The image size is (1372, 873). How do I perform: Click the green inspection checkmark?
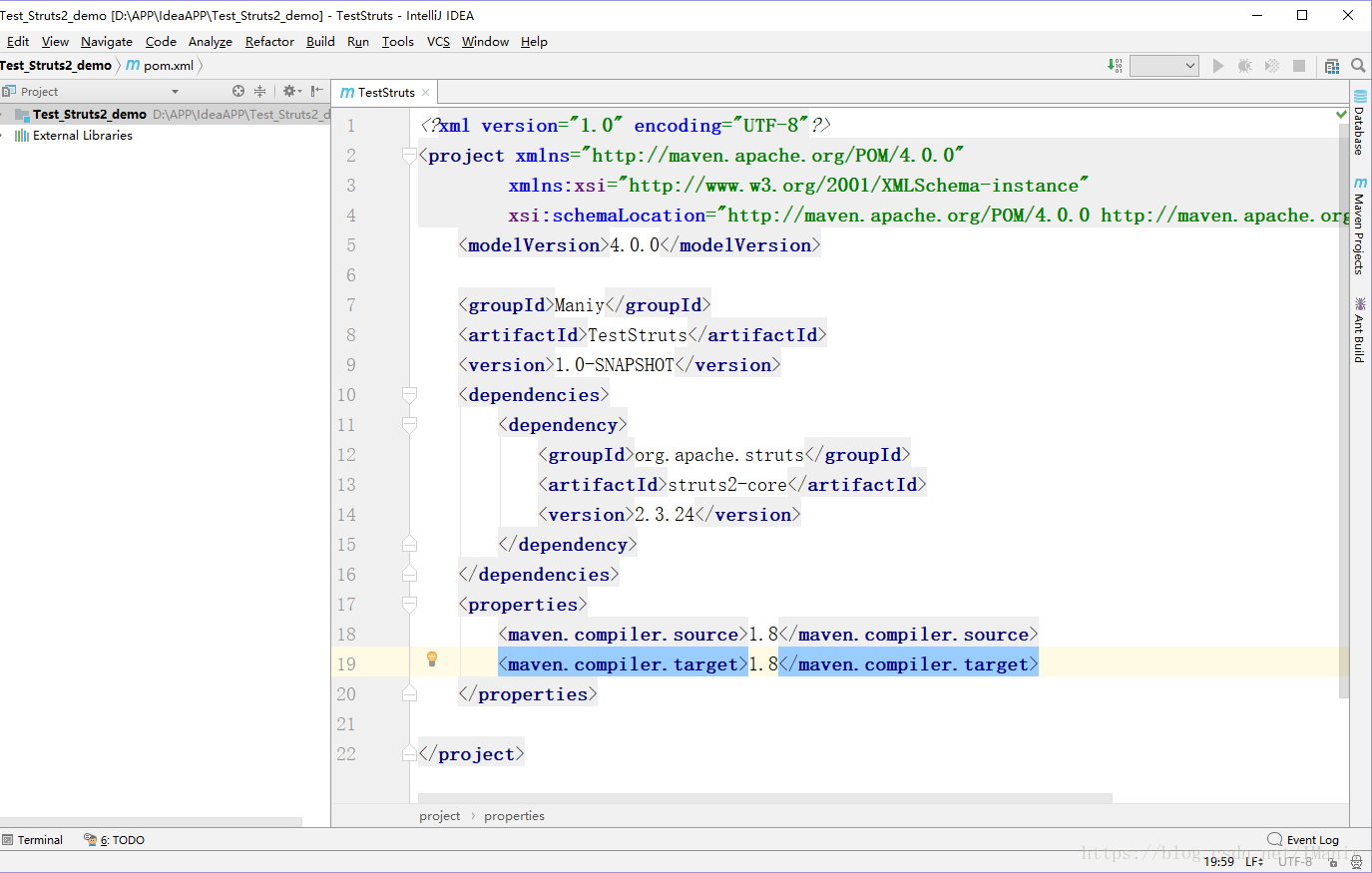click(x=1341, y=115)
